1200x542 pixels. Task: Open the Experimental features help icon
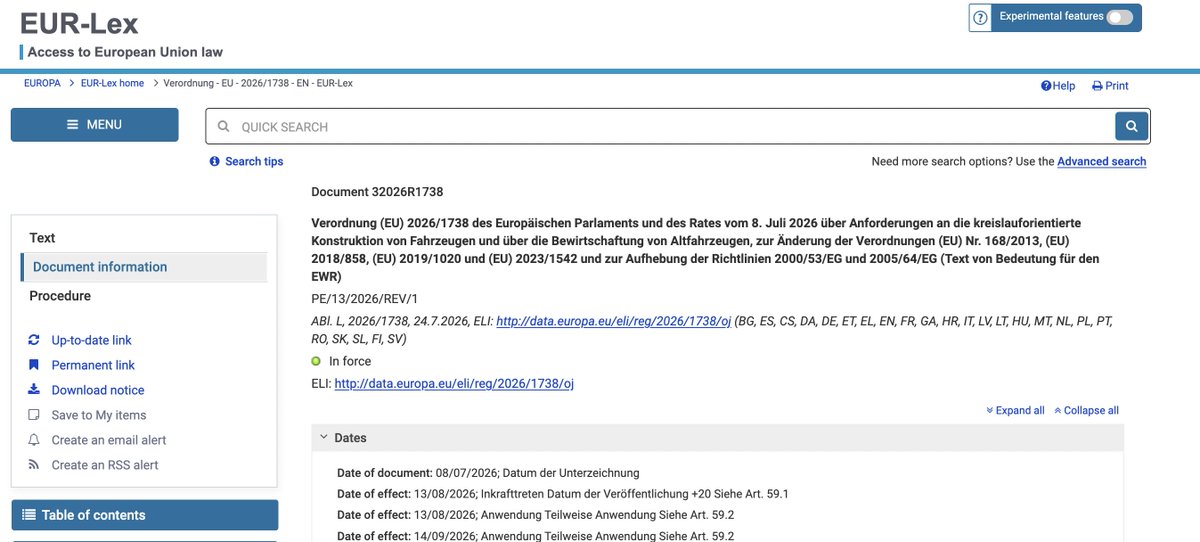980,17
